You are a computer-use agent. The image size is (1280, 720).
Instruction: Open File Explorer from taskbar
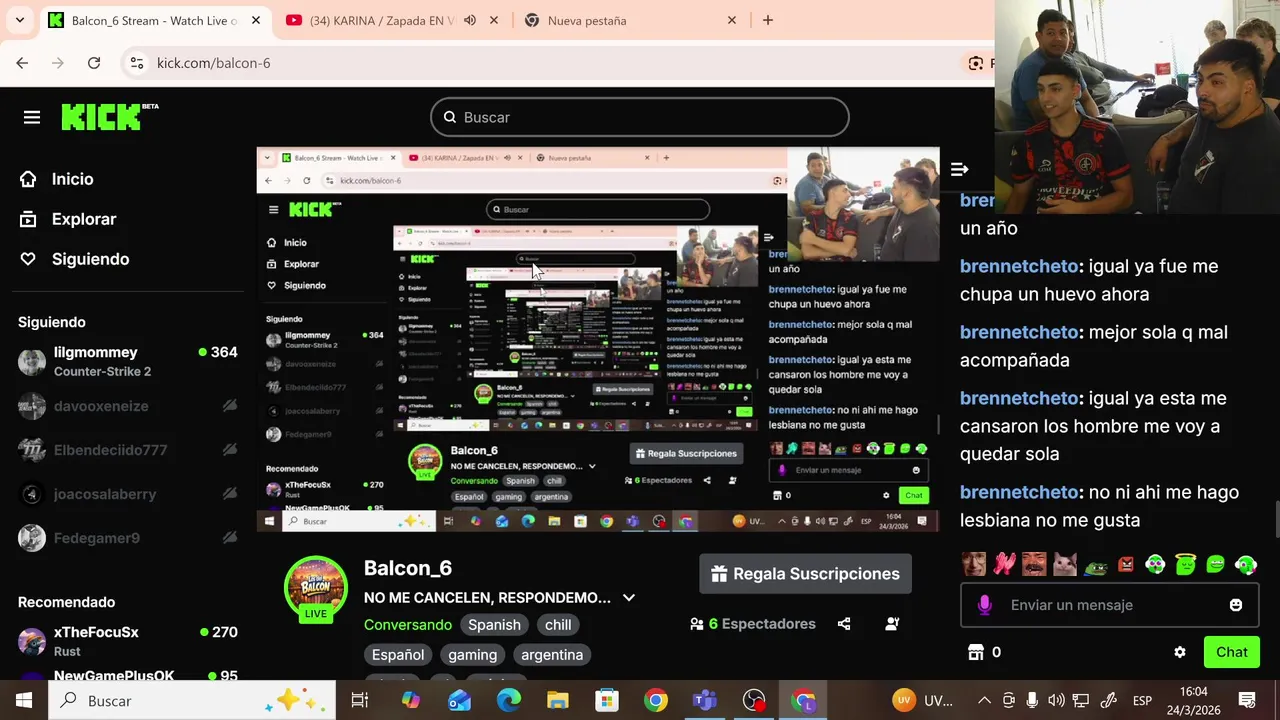click(x=558, y=700)
